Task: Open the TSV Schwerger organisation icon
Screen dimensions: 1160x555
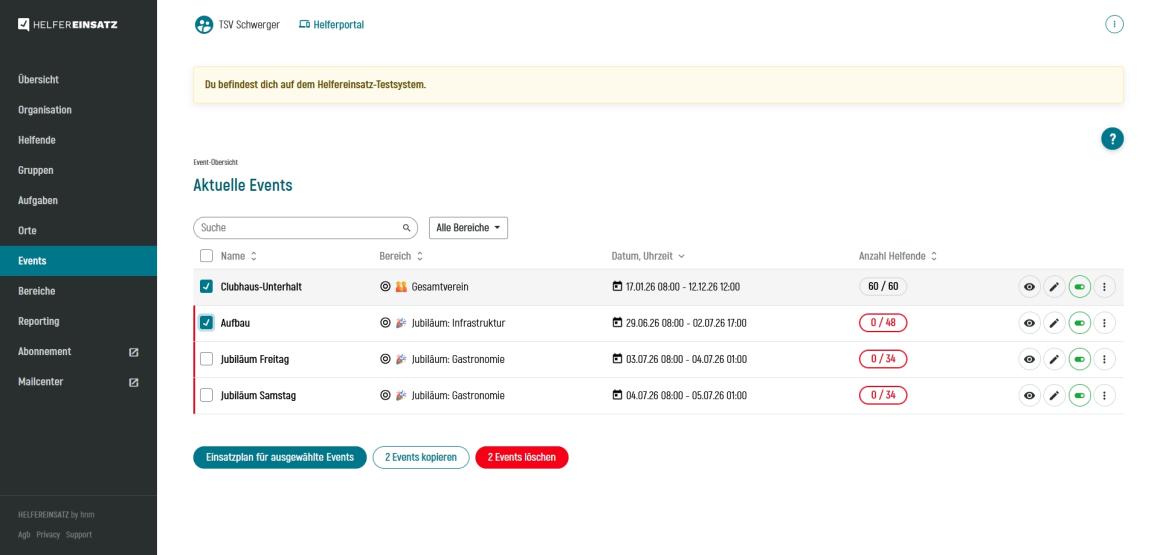Action: (x=203, y=25)
